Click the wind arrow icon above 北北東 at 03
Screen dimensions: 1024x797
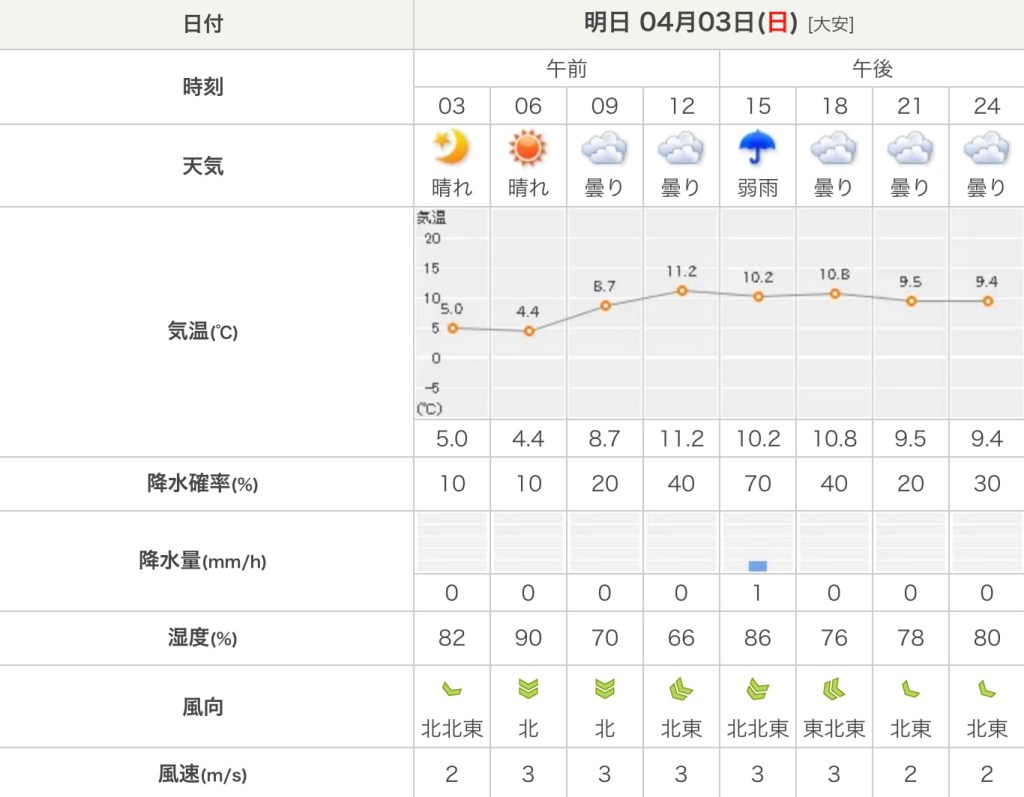coord(452,689)
